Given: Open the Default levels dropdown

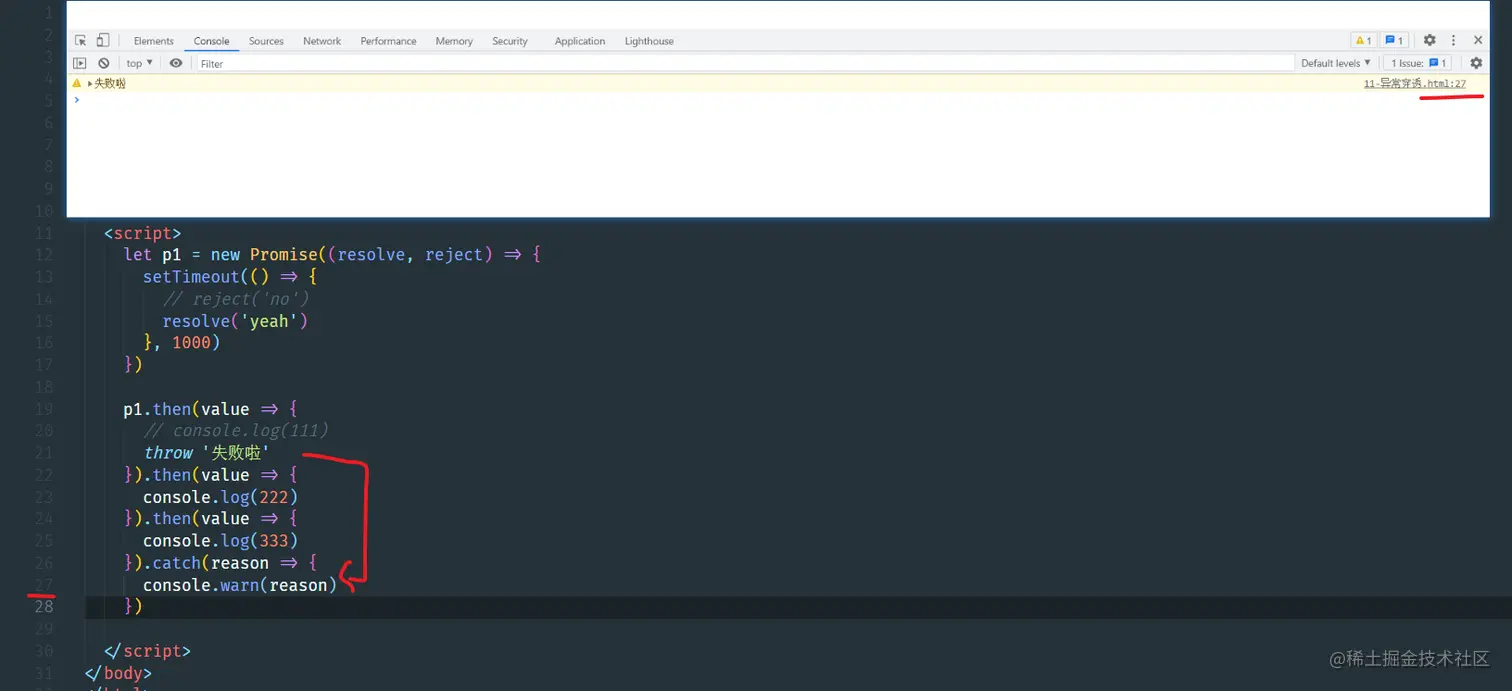Looking at the screenshot, I should coord(1335,63).
